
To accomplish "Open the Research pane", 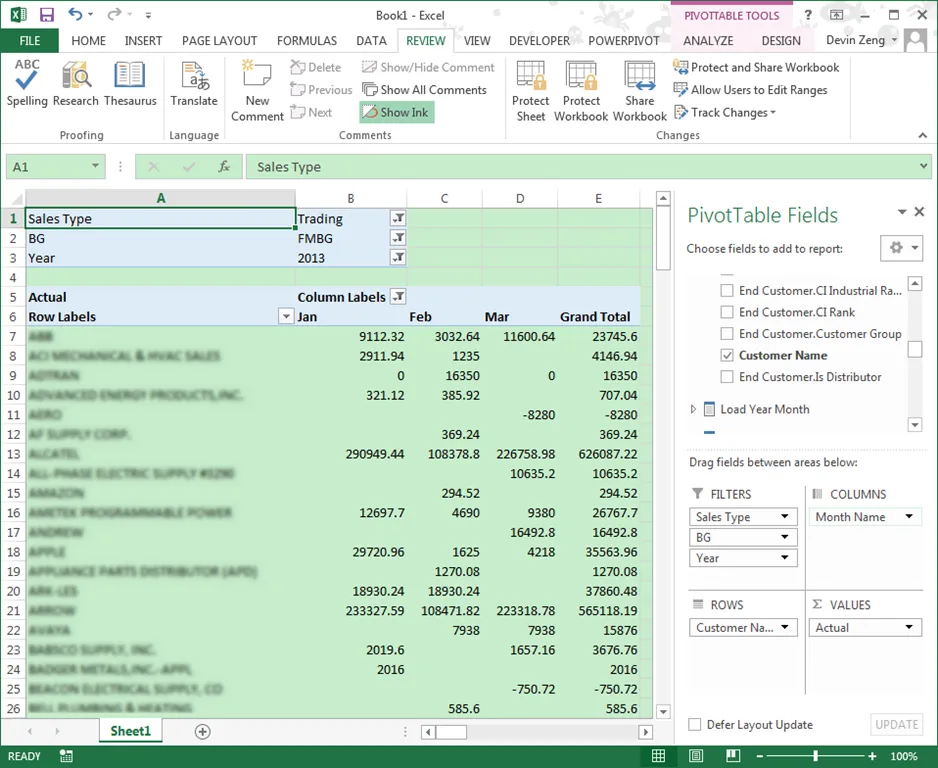I will point(75,84).
